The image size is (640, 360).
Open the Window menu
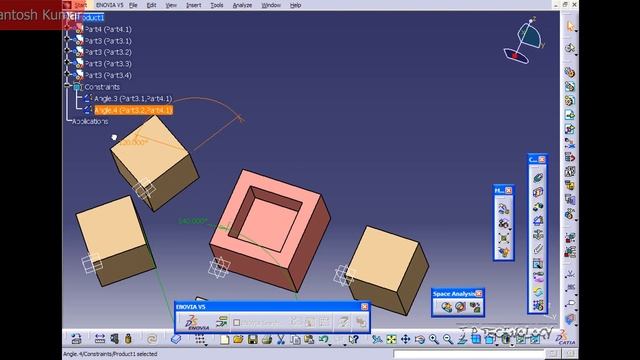coord(271,5)
